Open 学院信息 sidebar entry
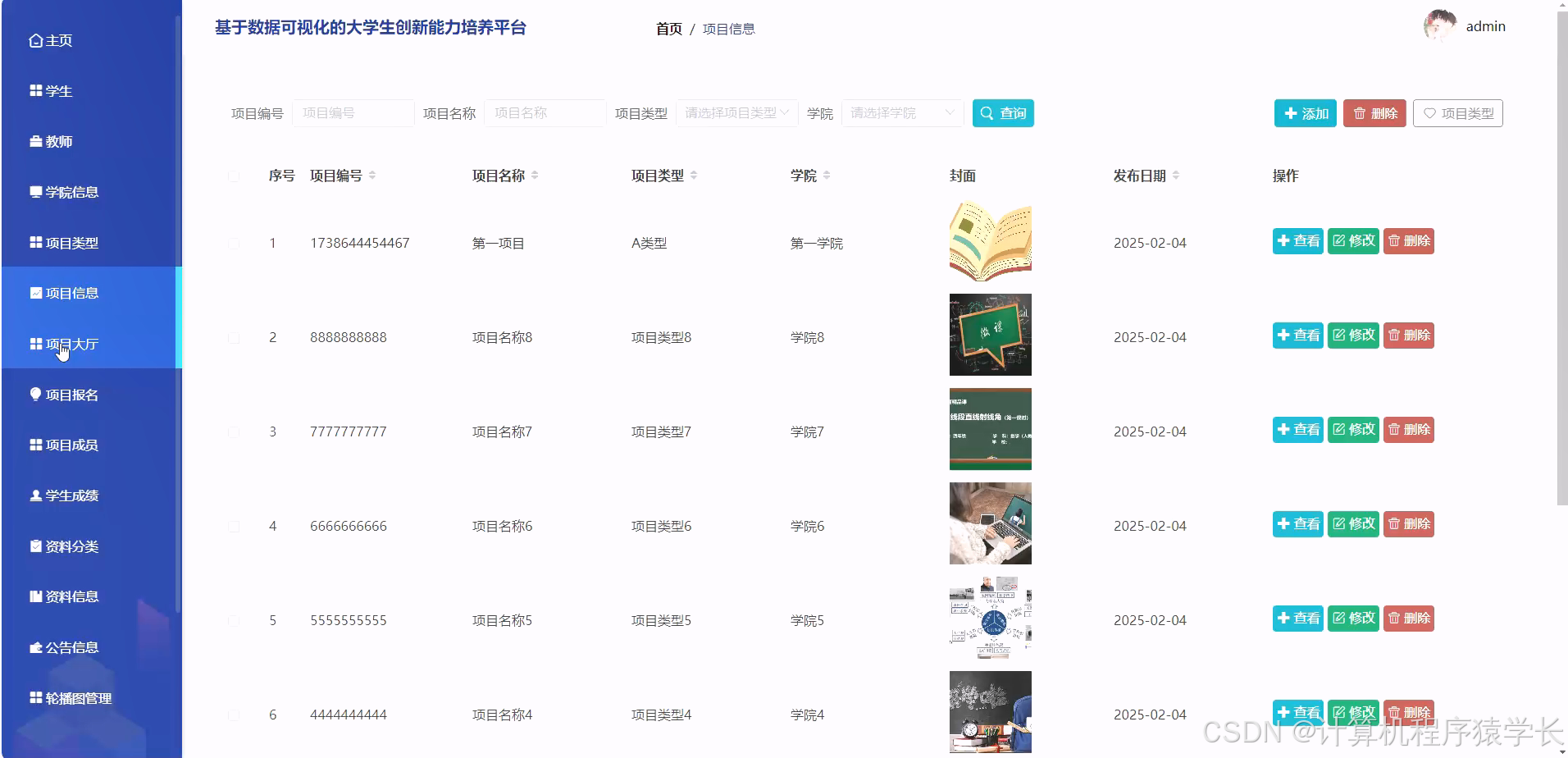This screenshot has width=1568, height=758. pyautogui.click(x=64, y=192)
